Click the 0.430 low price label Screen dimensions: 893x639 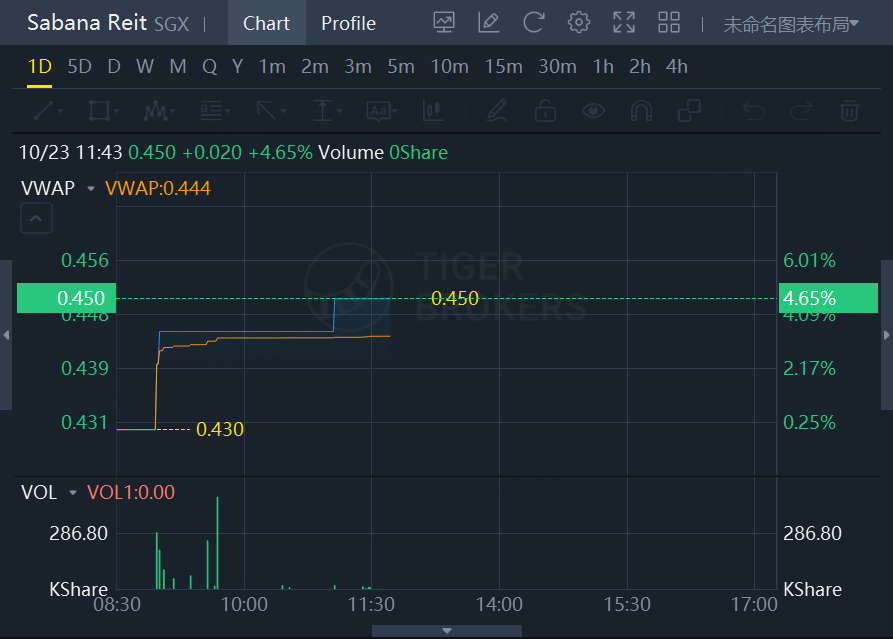pos(220,429)
